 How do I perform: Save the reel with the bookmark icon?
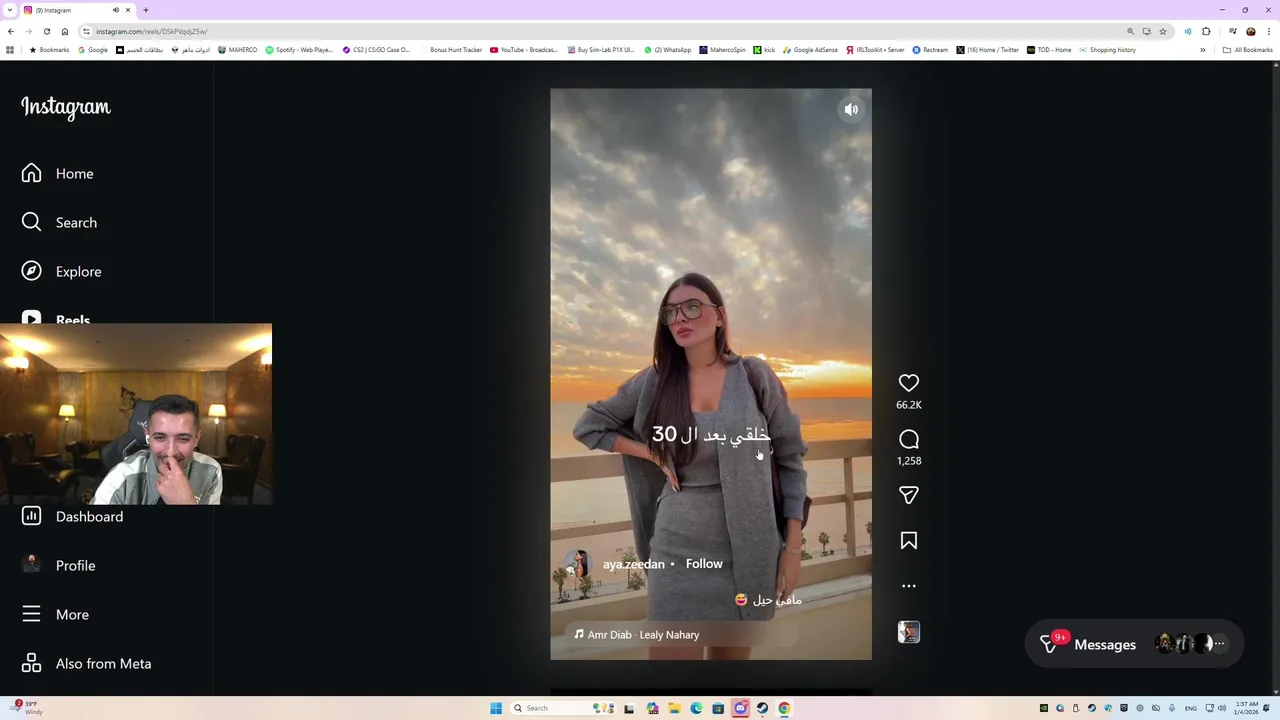point(909,541)
